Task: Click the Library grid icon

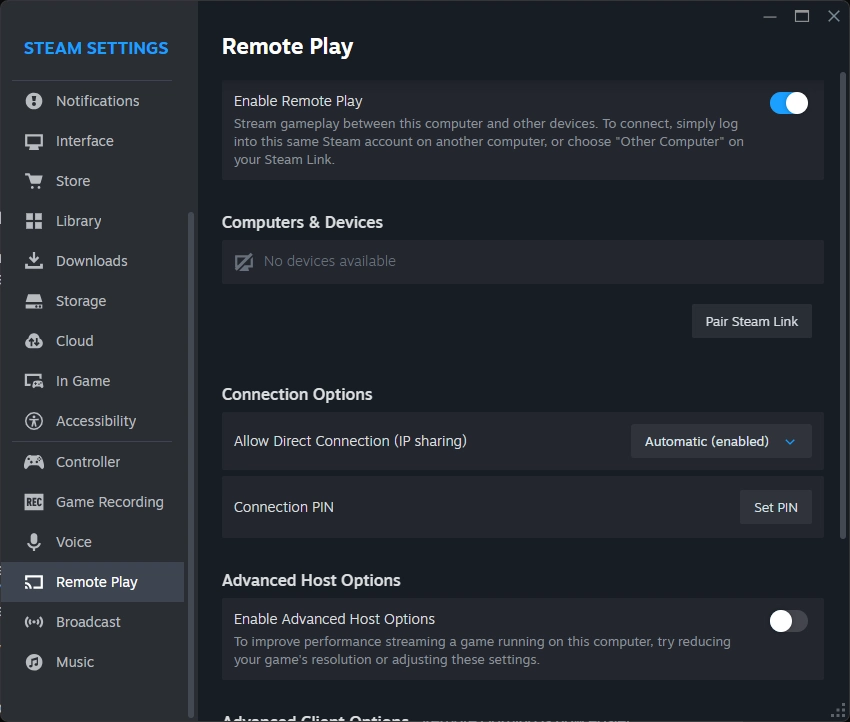Action: coord(34,221)
